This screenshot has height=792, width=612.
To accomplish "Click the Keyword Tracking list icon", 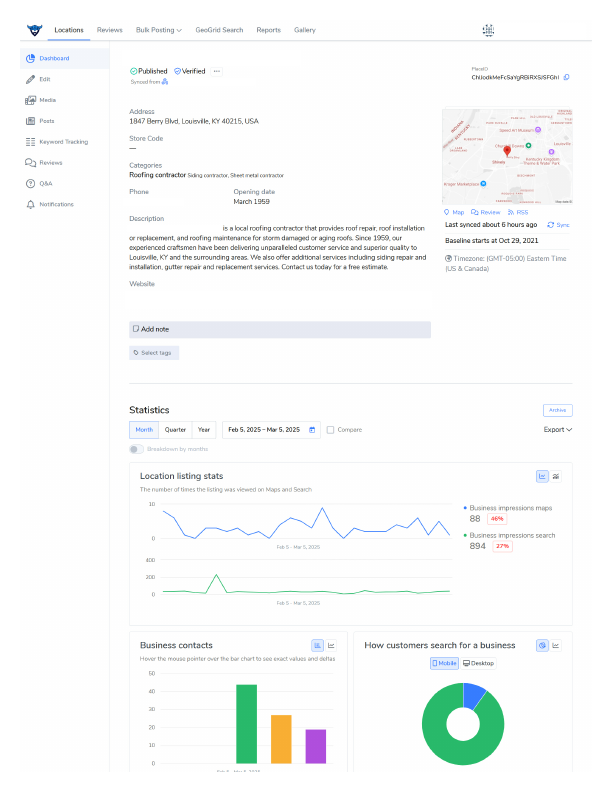I will coord(30,142).
